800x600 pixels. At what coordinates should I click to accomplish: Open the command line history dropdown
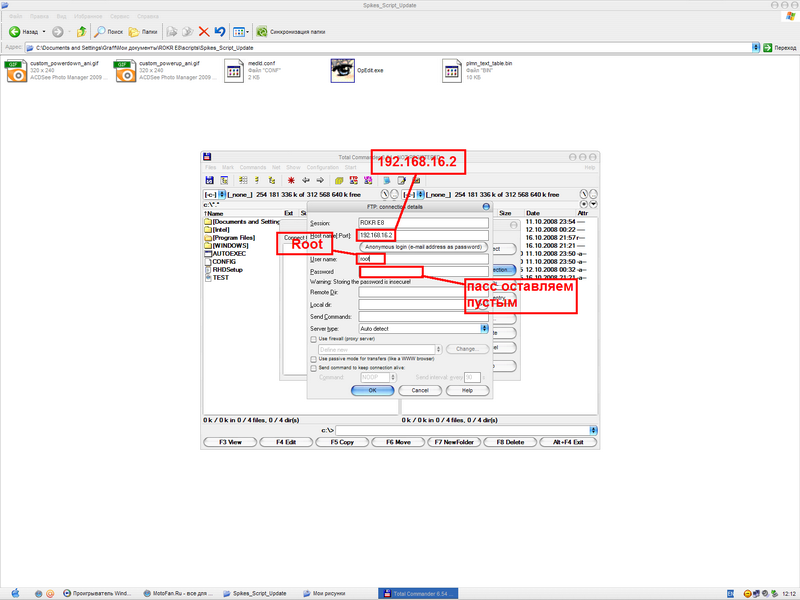pos(593,430)
